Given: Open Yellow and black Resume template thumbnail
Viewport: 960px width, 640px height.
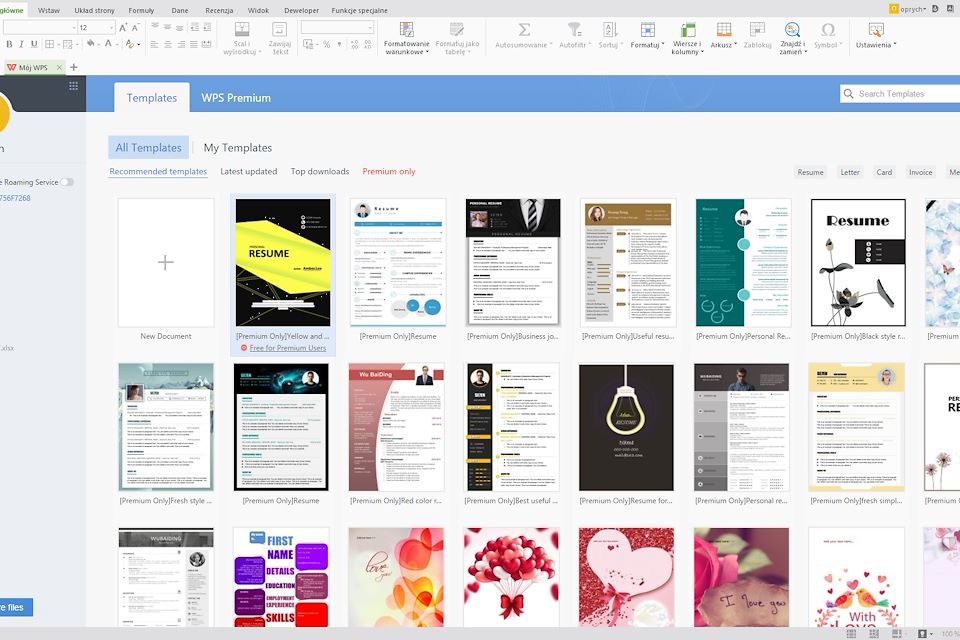Looking at the screenshot, I should click(x=283, y=262).
